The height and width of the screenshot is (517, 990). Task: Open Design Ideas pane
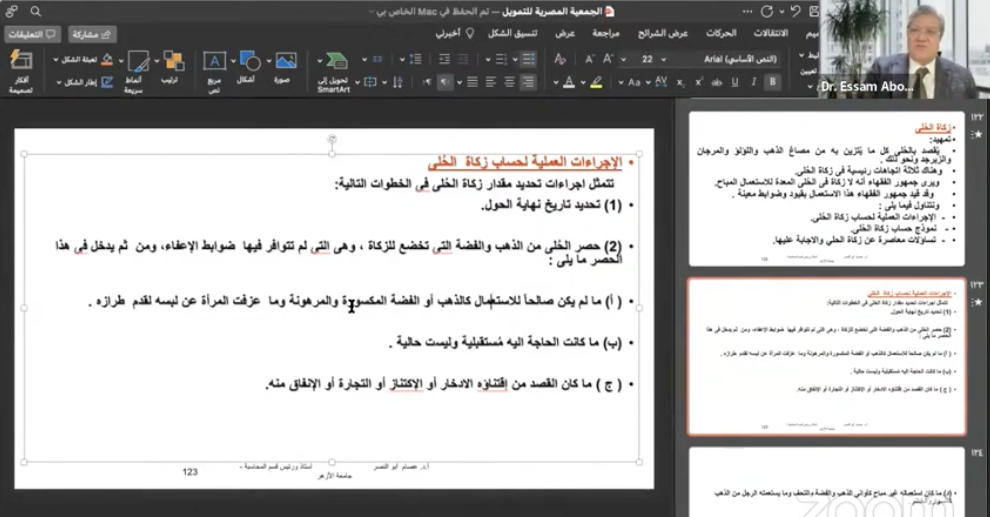(x=21, y=71)
